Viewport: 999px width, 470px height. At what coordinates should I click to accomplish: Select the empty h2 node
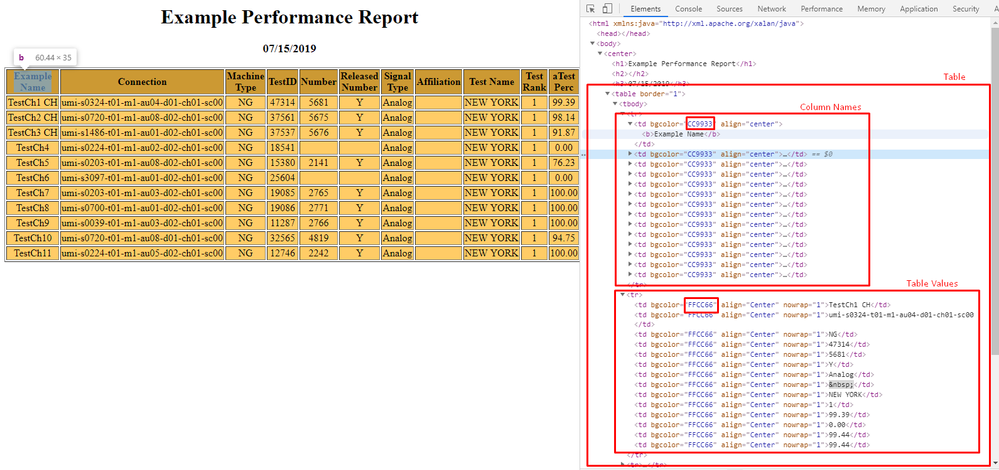pos(629,74)
